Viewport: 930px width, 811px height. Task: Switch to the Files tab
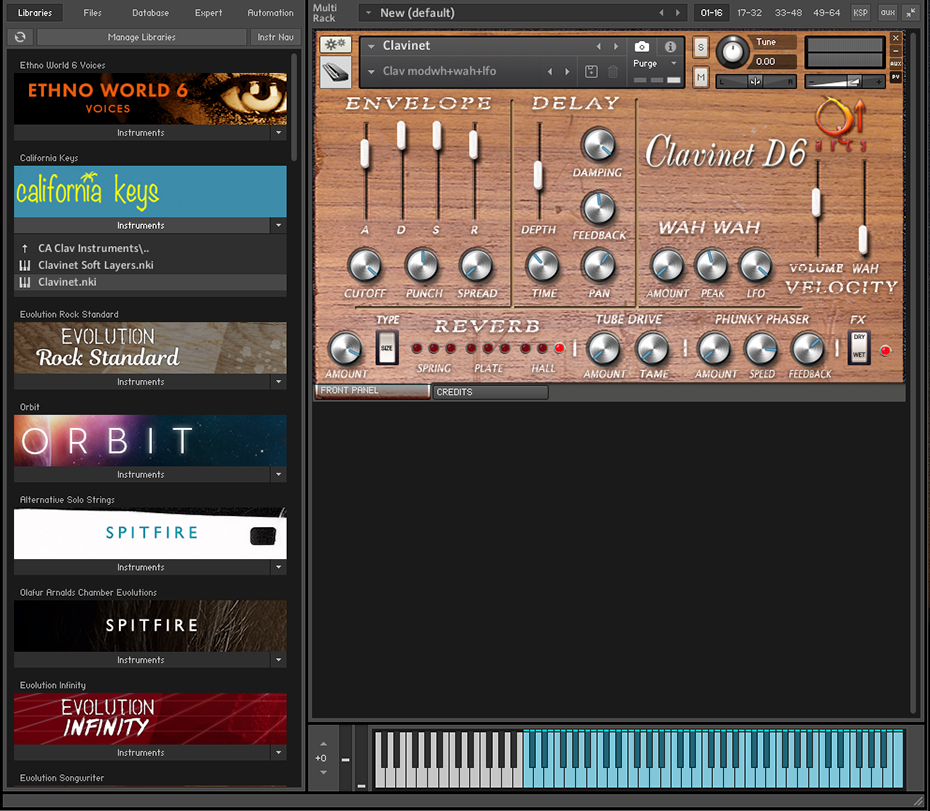[93, 12]
